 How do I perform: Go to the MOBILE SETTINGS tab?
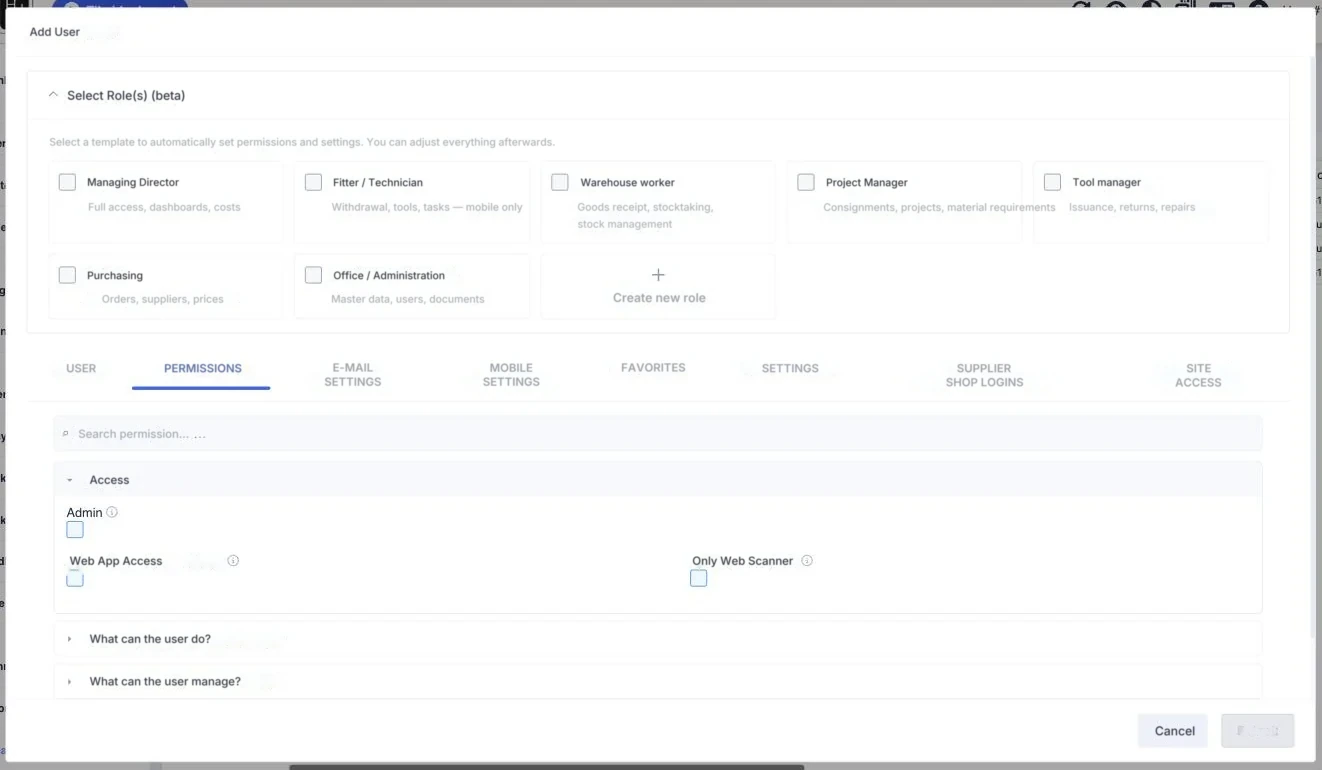[511, 375]
